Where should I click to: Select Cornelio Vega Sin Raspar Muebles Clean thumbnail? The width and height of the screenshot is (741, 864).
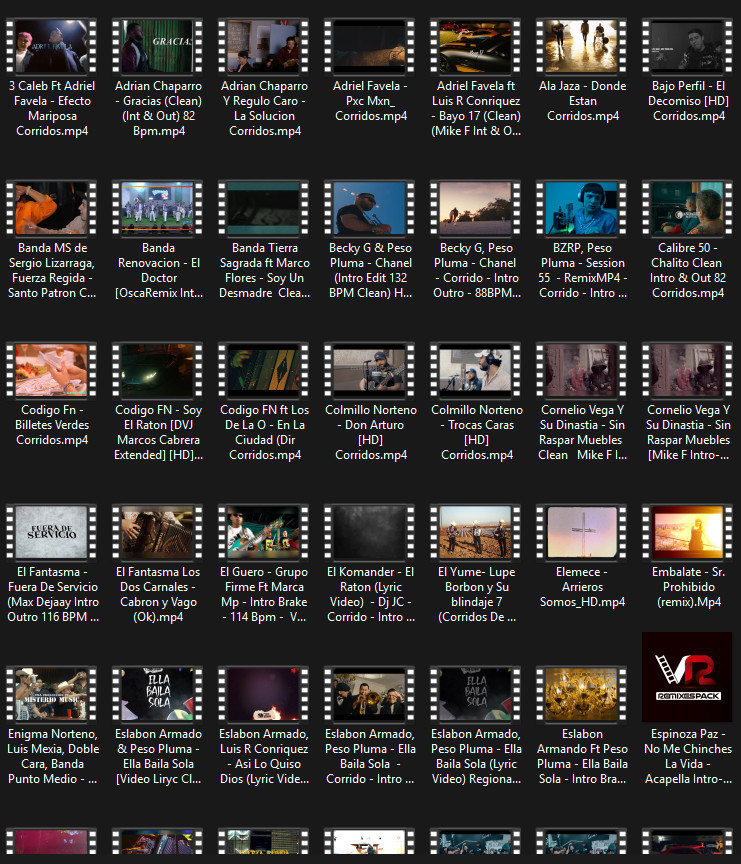click(582, 370)
